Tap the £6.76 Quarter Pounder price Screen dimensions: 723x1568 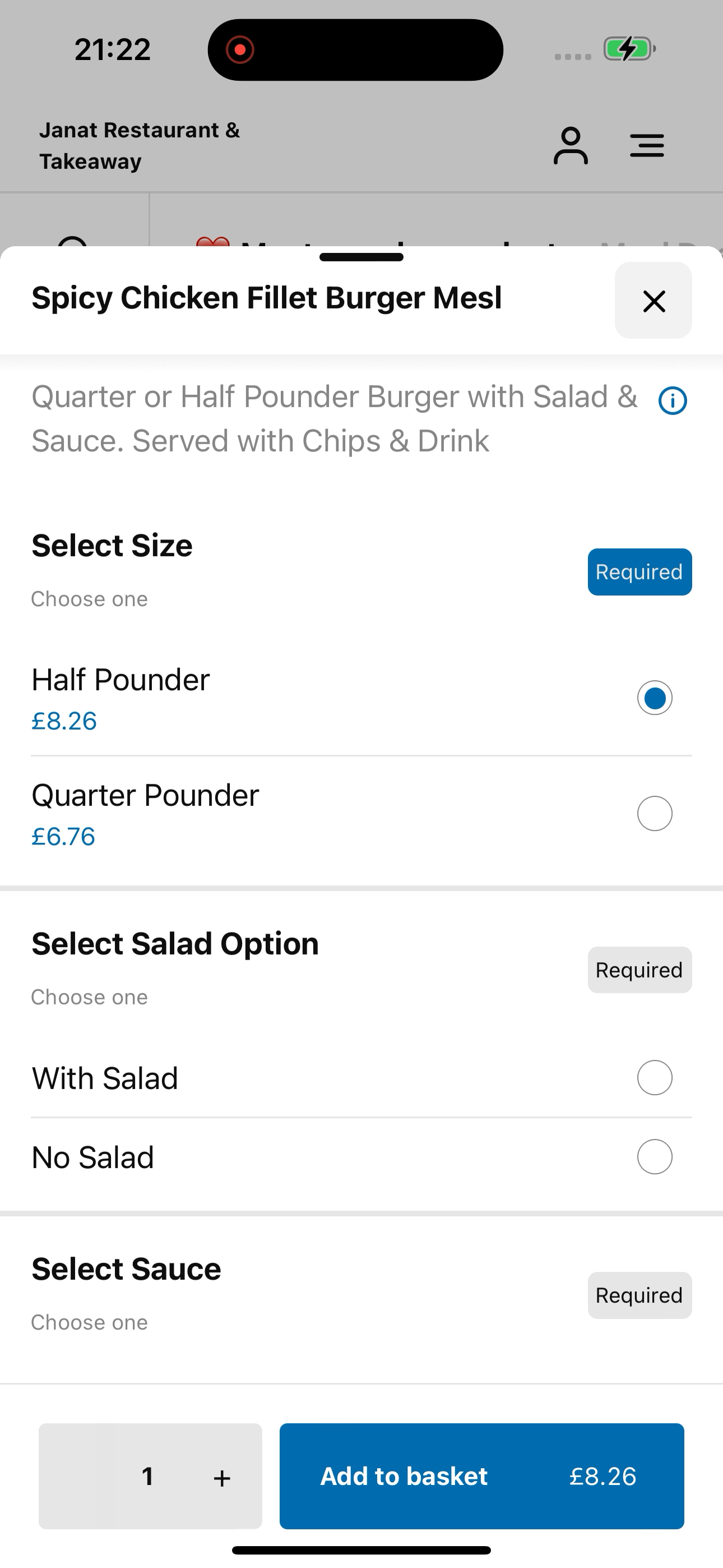[63, 837]
